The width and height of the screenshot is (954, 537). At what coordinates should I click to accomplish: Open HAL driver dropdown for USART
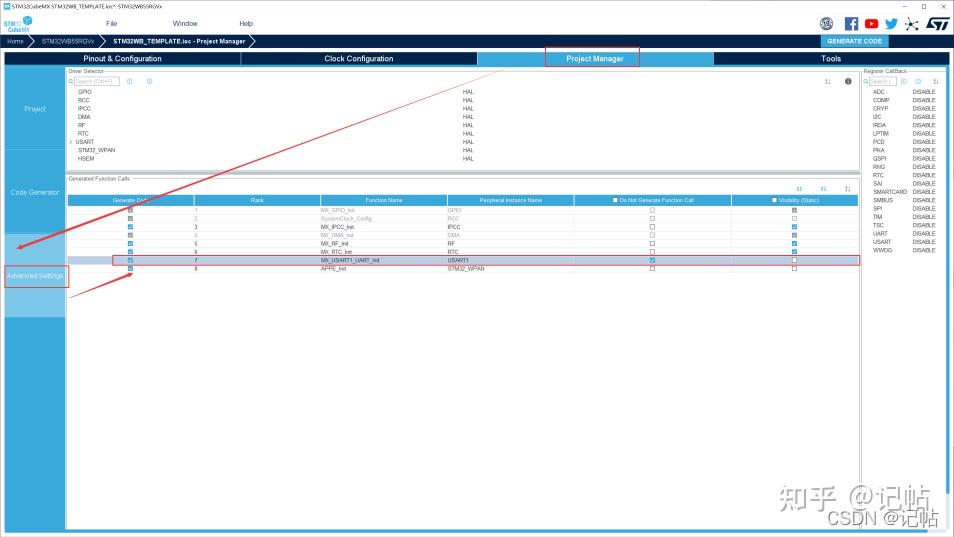[468, 142]
